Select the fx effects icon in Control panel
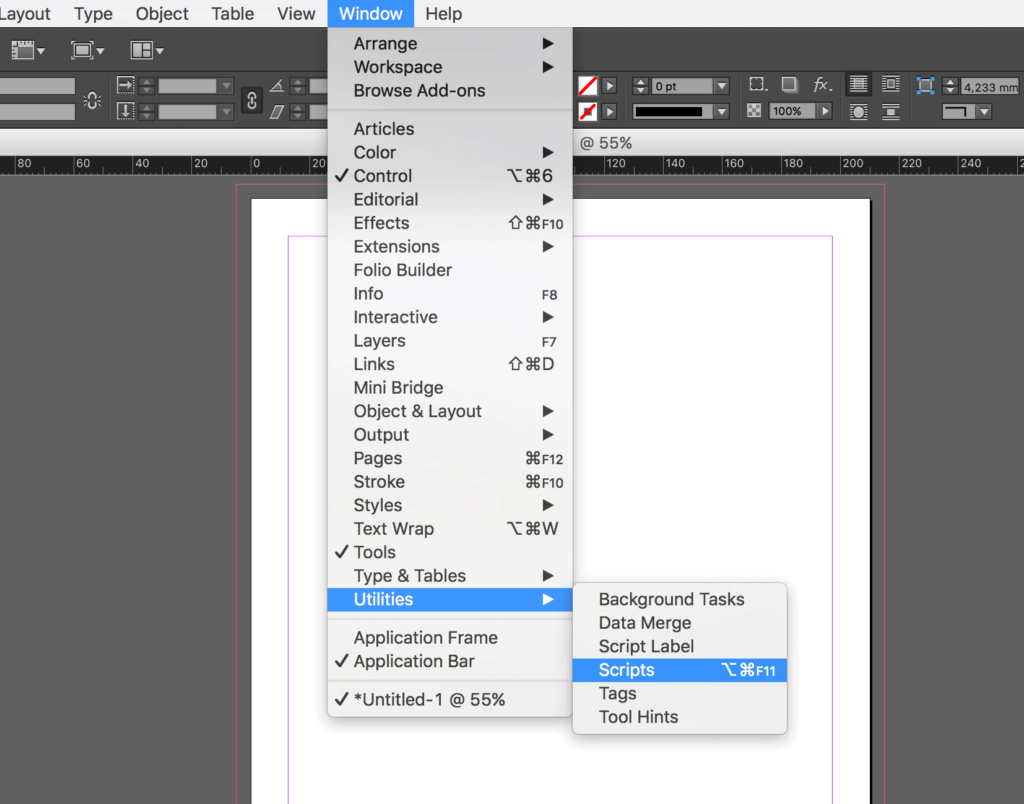Image resolution: width=1024 pixels, height=804 pixels. coord(821,84)
